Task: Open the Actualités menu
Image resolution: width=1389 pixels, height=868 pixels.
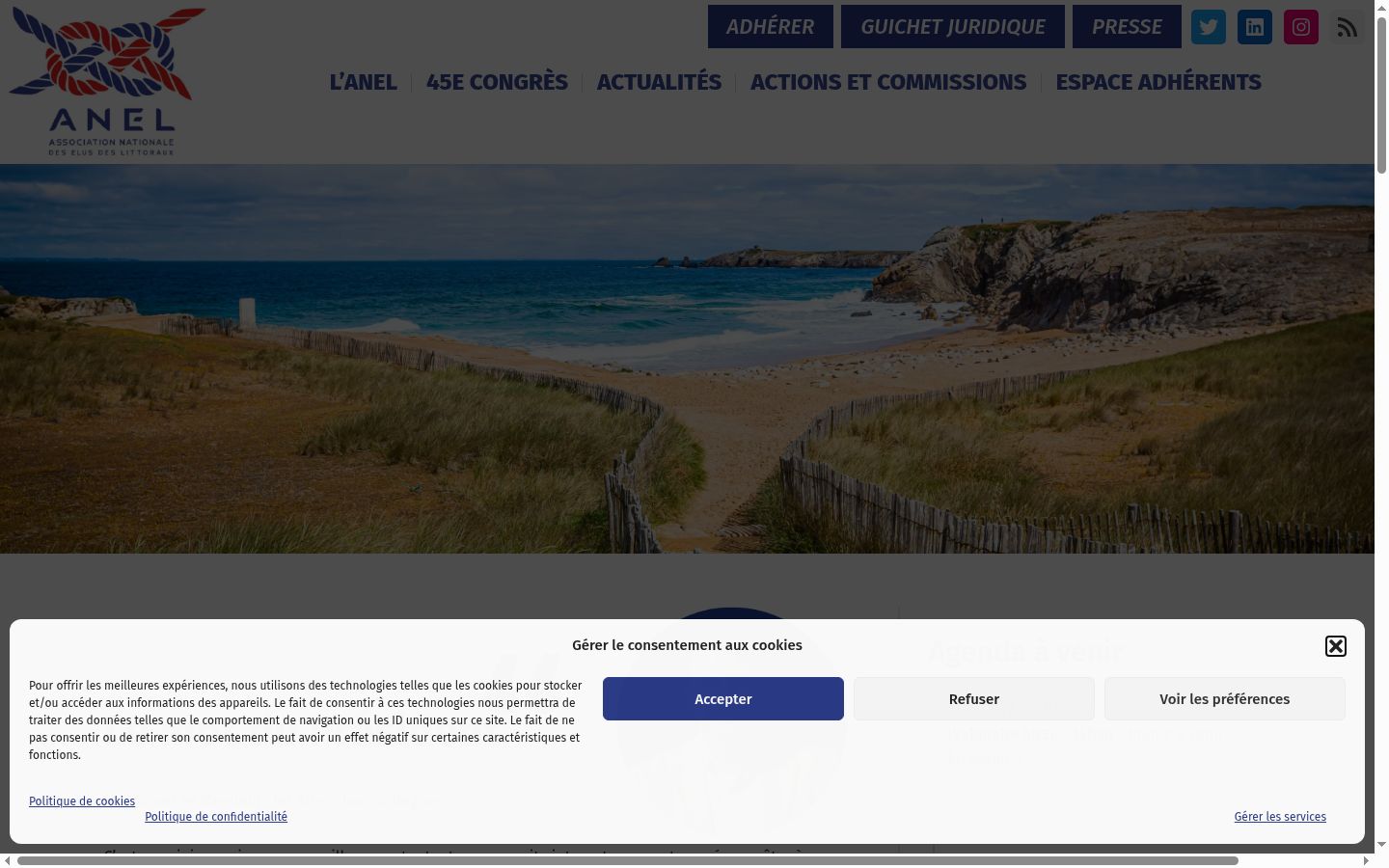Action: pos(660,82)
